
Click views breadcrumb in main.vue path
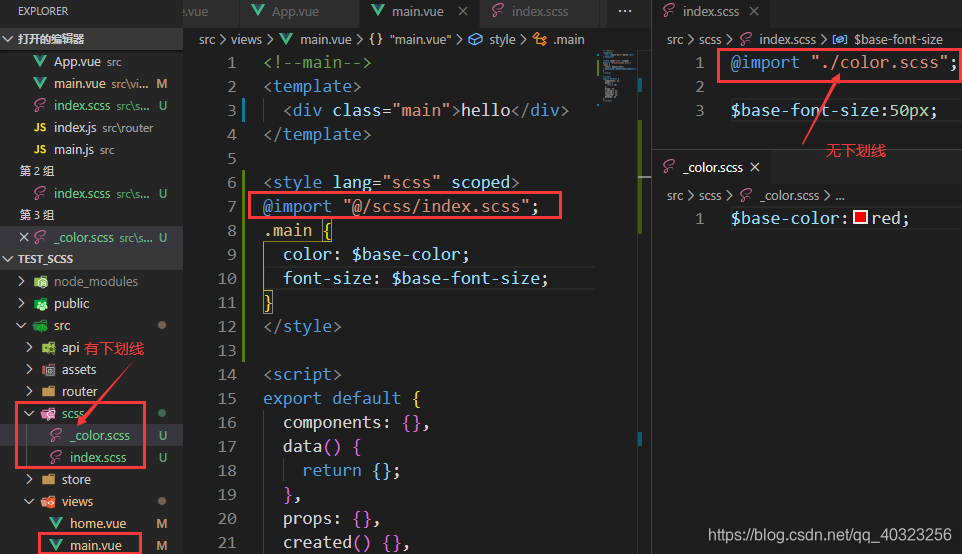[x=246, y=39]
